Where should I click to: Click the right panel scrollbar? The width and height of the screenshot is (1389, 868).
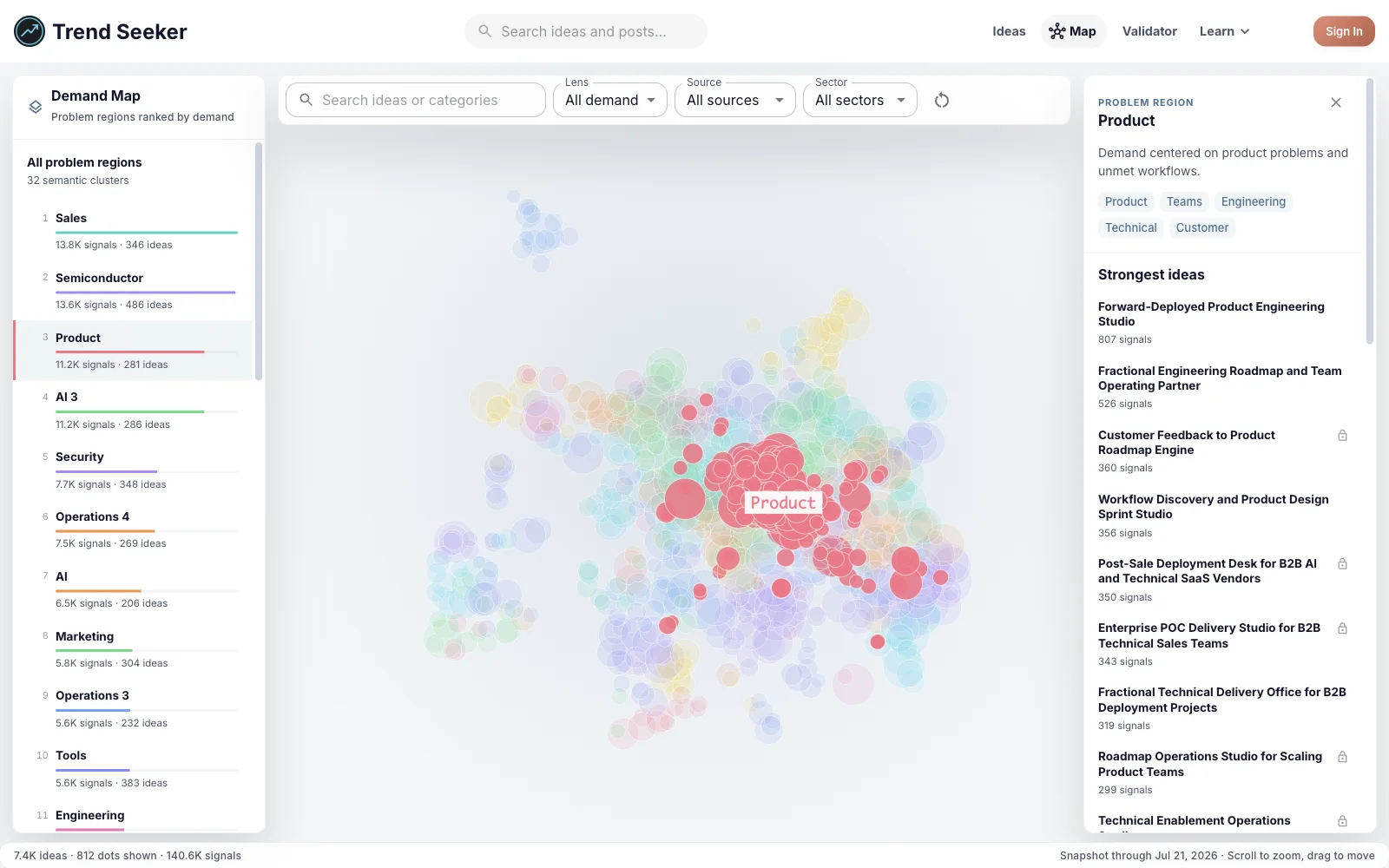1370,211
